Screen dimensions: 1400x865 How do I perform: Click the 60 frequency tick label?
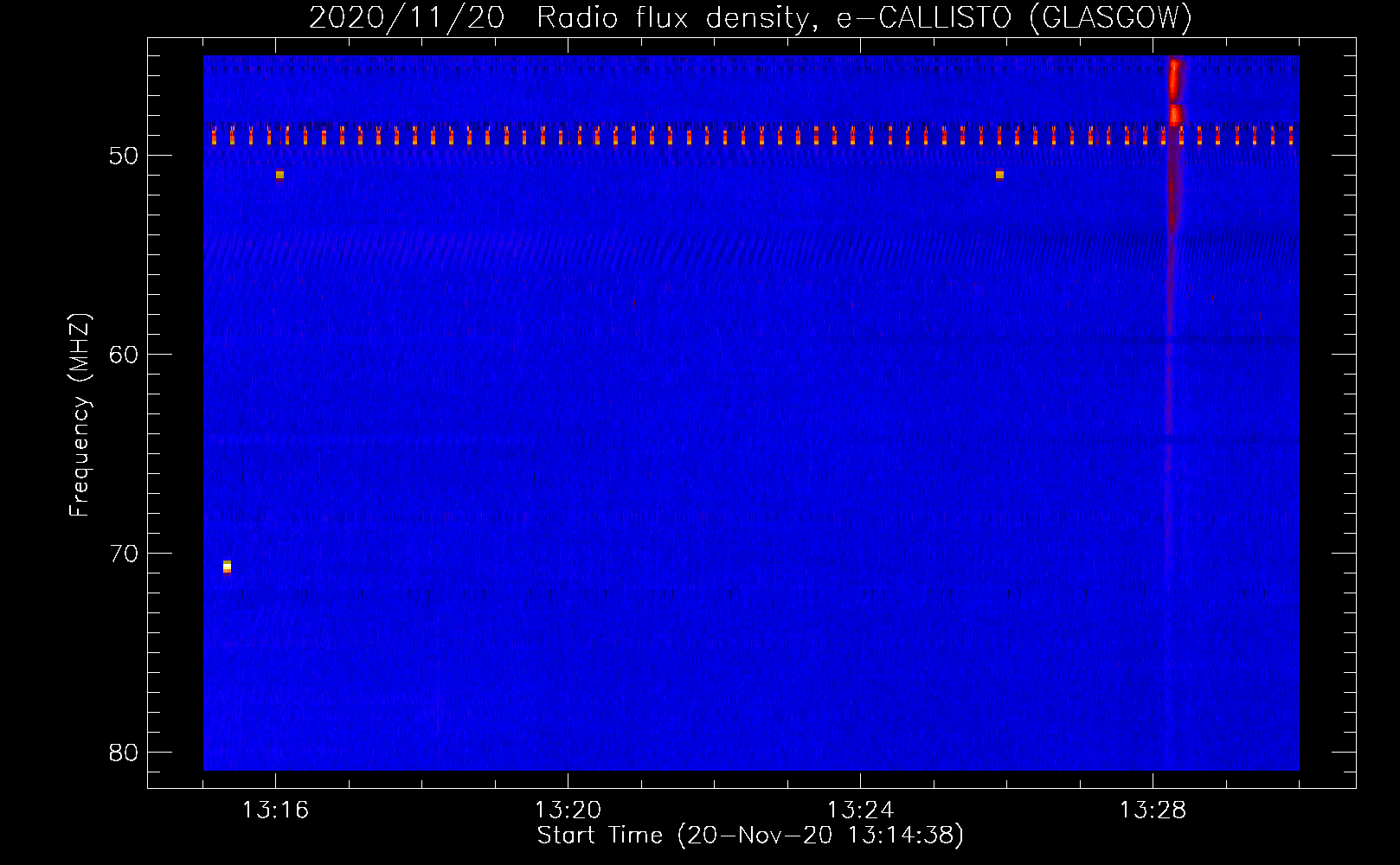pos(124,355)
